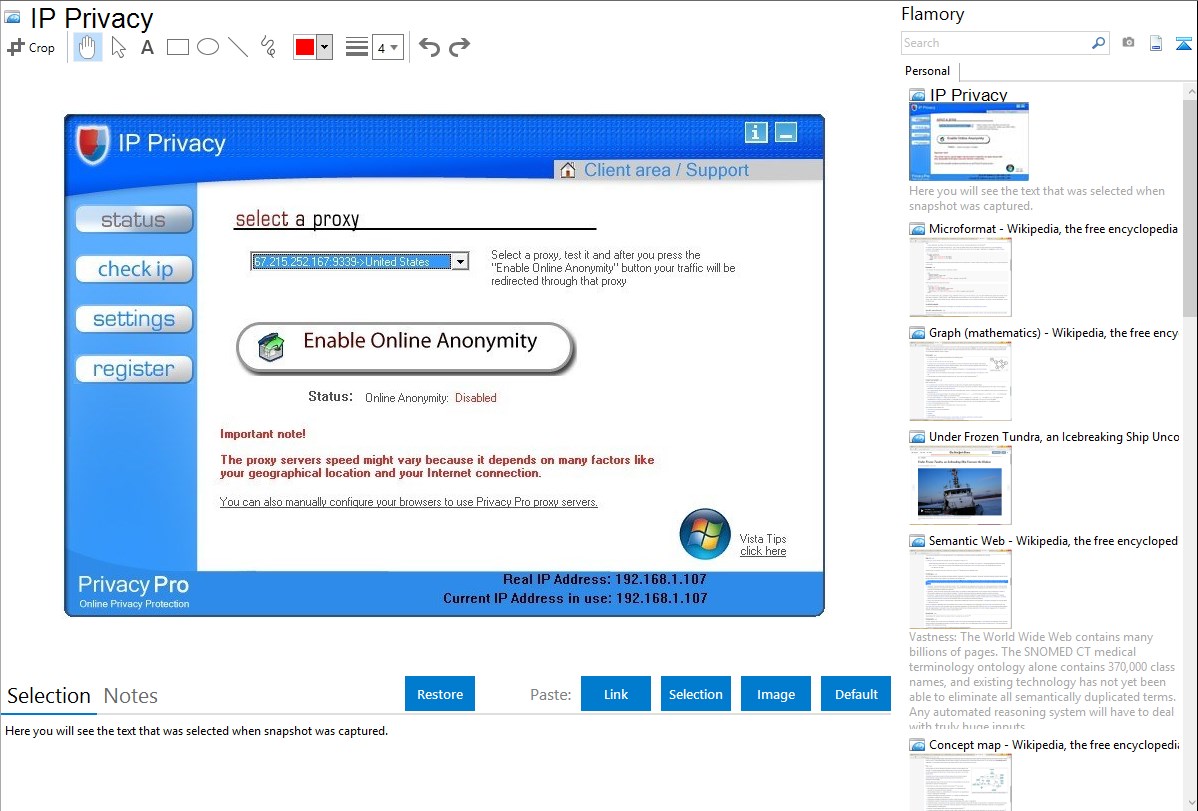Undo the last annotation
Image resolution: width=1198 pixels, height=811 pixels.
pos(429,47)
